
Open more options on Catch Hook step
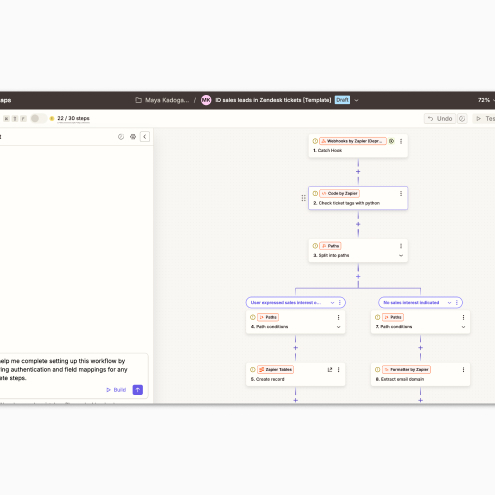click(x=401, y=141)
